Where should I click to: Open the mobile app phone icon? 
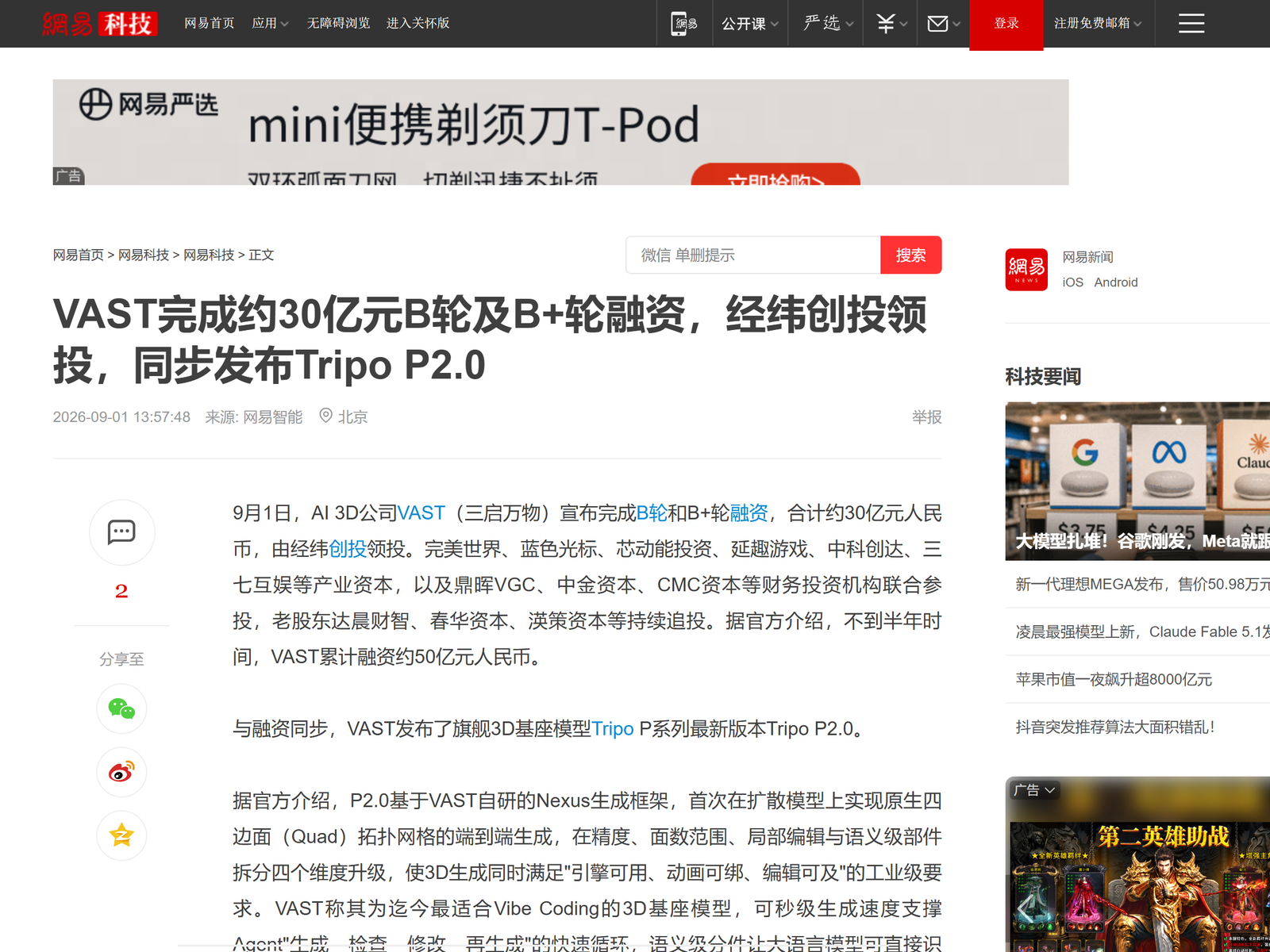pyautogui.click(x=684, y=24)
